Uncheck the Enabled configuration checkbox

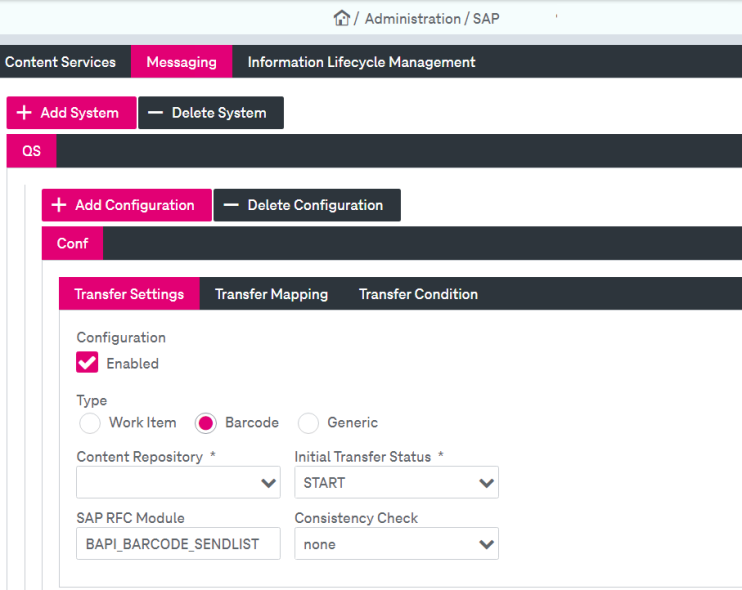click(x=87, y=362)
